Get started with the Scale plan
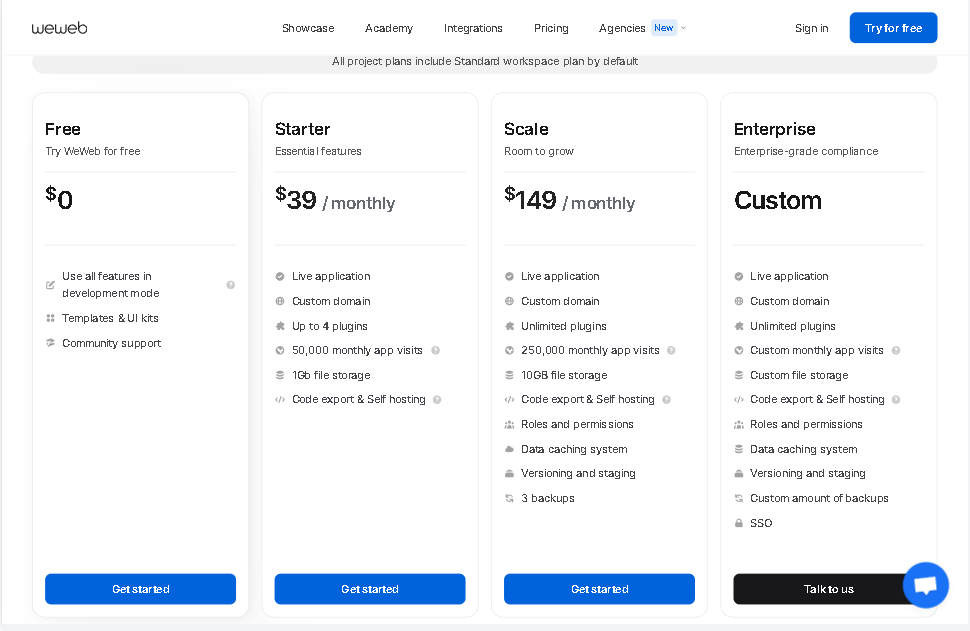This screenshot has height=631, width=970. [x=599, y=589]
